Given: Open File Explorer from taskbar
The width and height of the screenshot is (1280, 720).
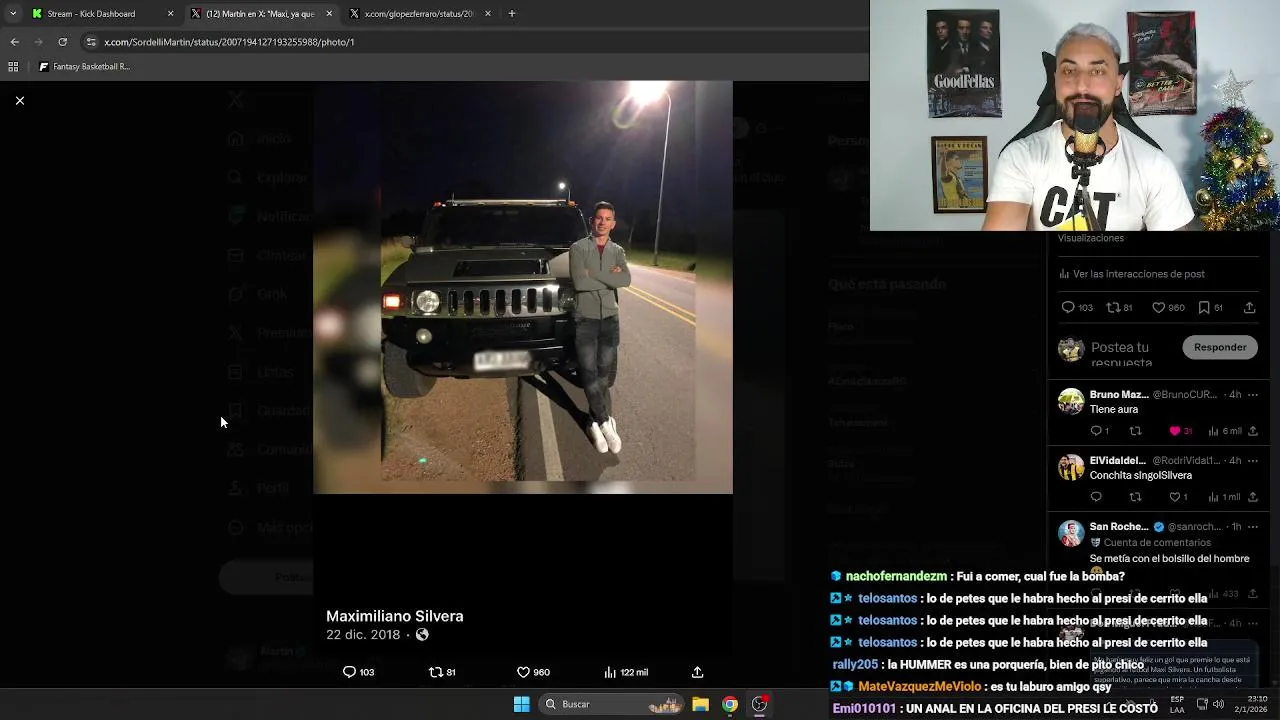Looking at the screenshot, I should point(701,704).
